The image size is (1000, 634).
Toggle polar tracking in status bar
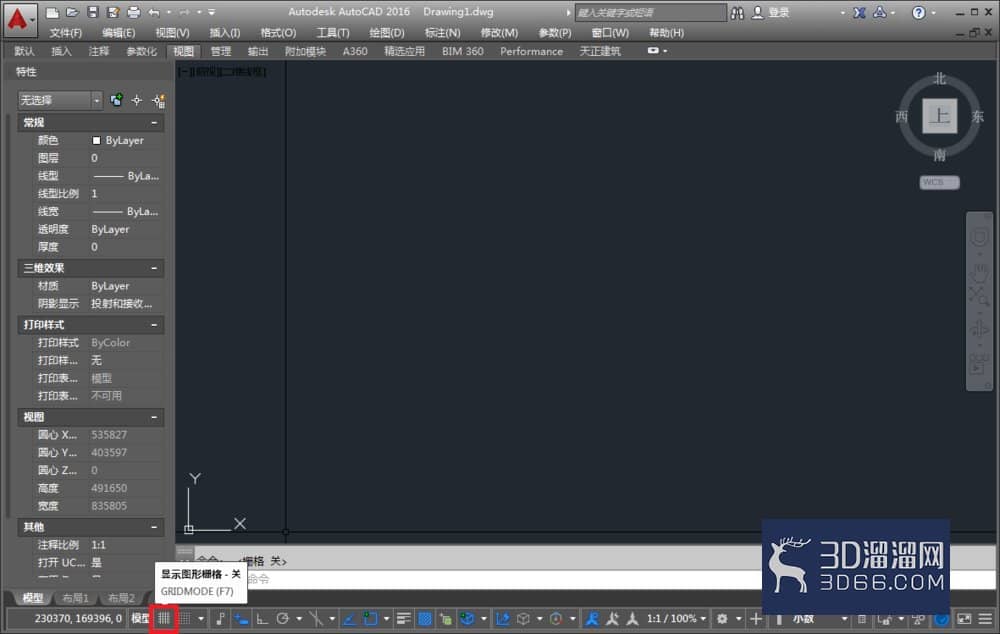[x=283, y=619]
